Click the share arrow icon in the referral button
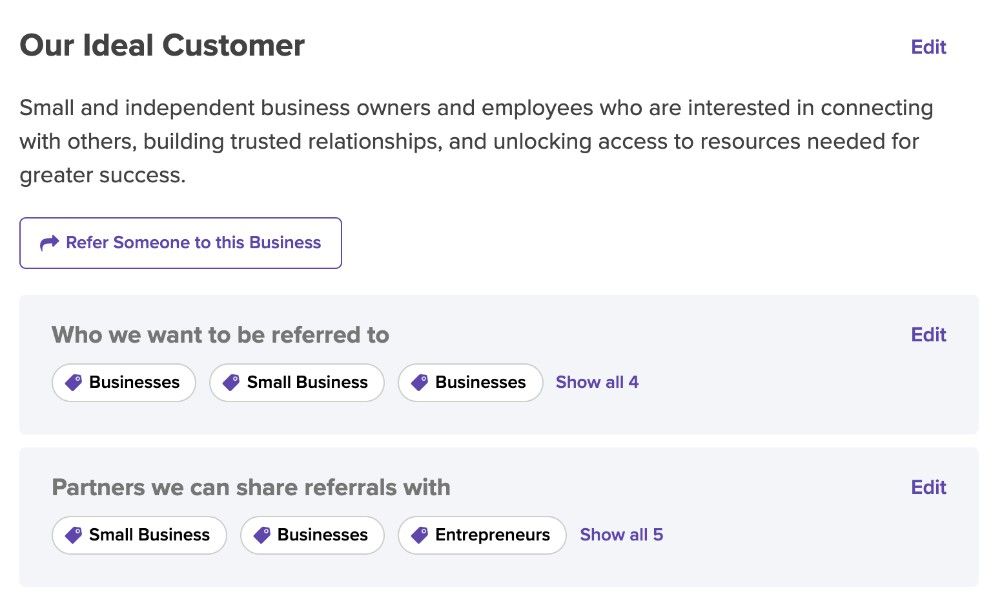This screenshot has width=1002, height=609. click(48, 242)
